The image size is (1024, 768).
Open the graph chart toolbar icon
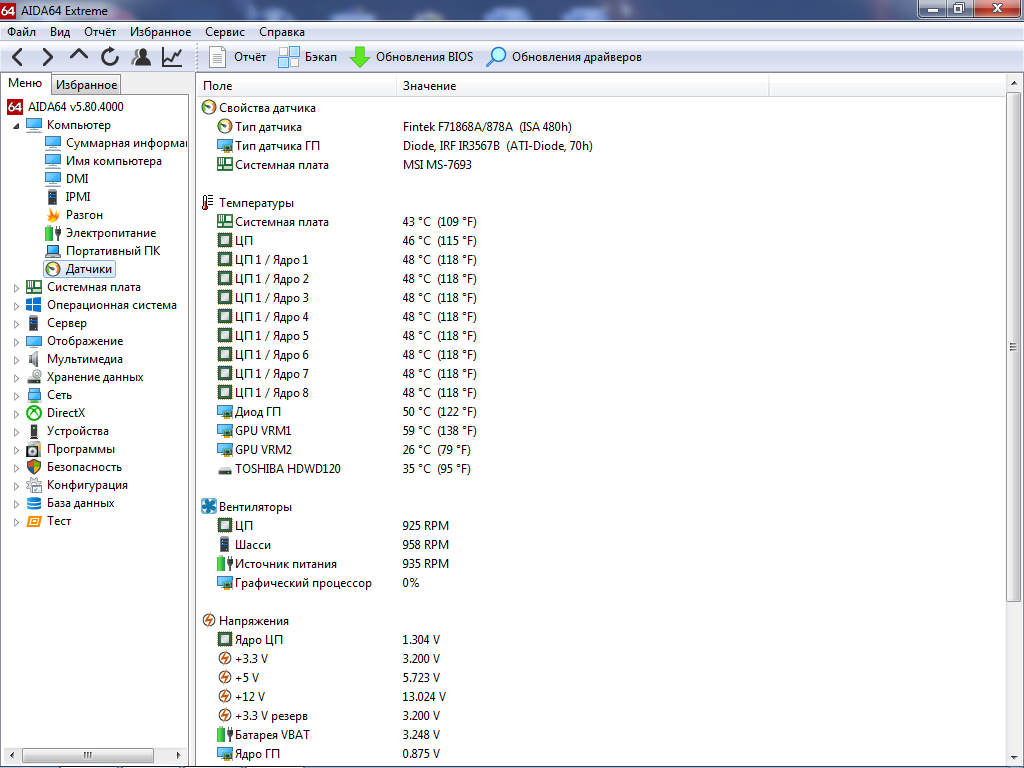click(x=172, y=57)
